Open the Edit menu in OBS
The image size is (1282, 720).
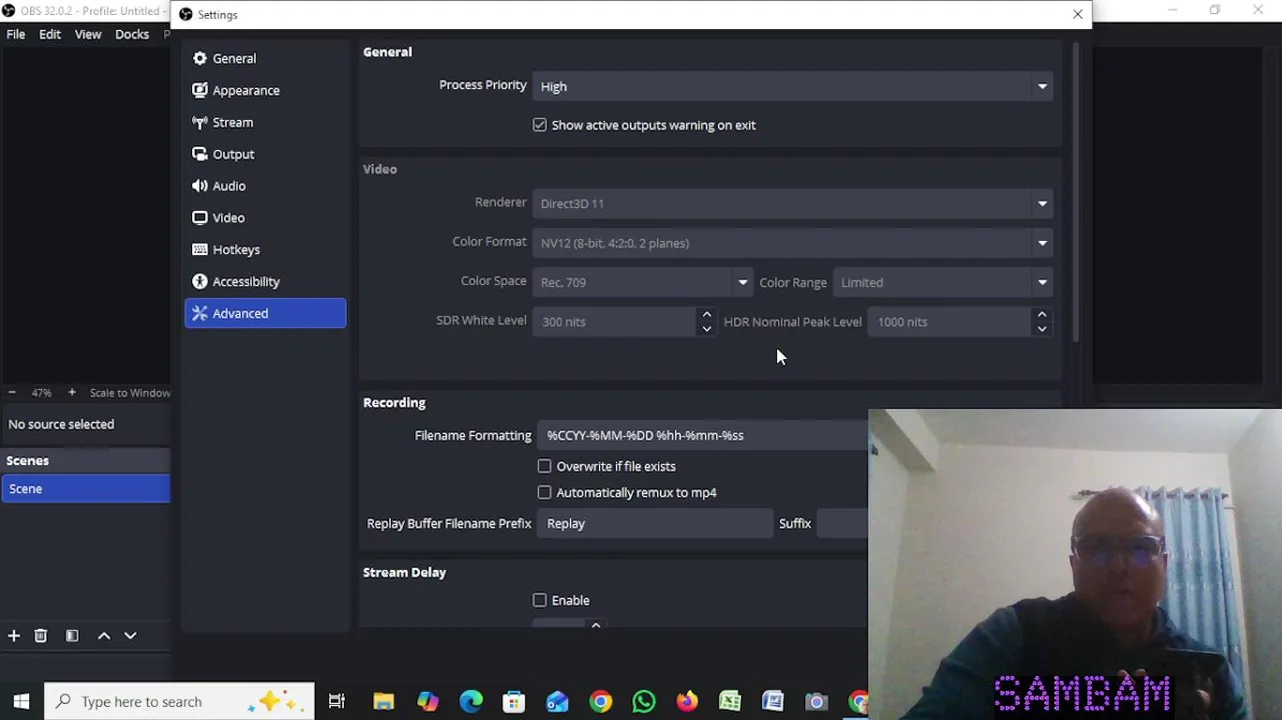(50, 34)
